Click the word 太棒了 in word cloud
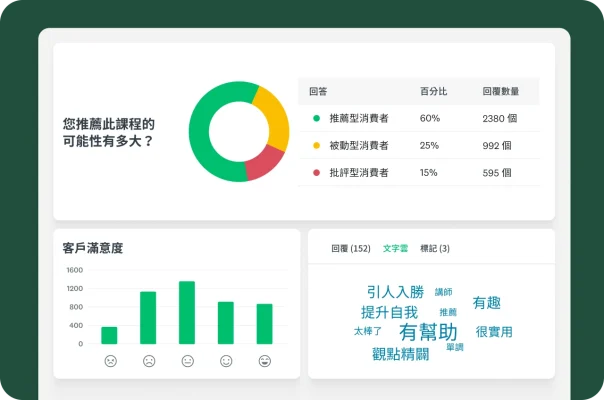 pyautogui.click(x=368, y=331)
